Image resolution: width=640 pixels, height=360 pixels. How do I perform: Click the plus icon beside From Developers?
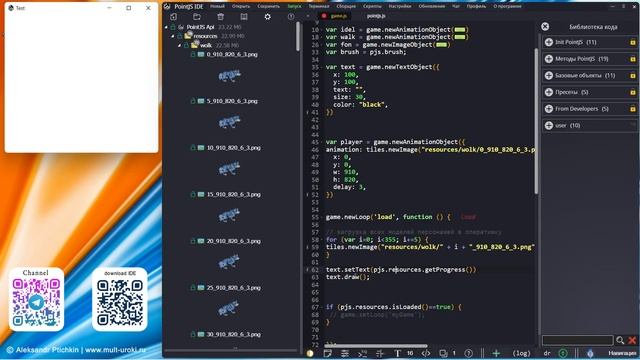(x=549, y=109)
